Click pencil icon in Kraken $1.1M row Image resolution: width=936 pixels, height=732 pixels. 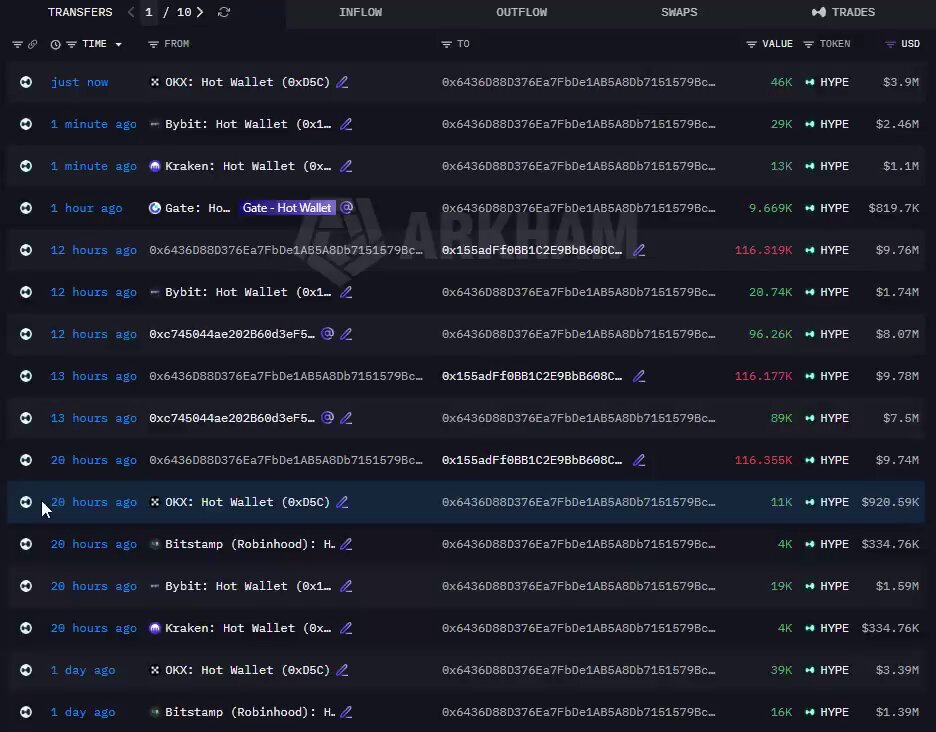point(346,166)
